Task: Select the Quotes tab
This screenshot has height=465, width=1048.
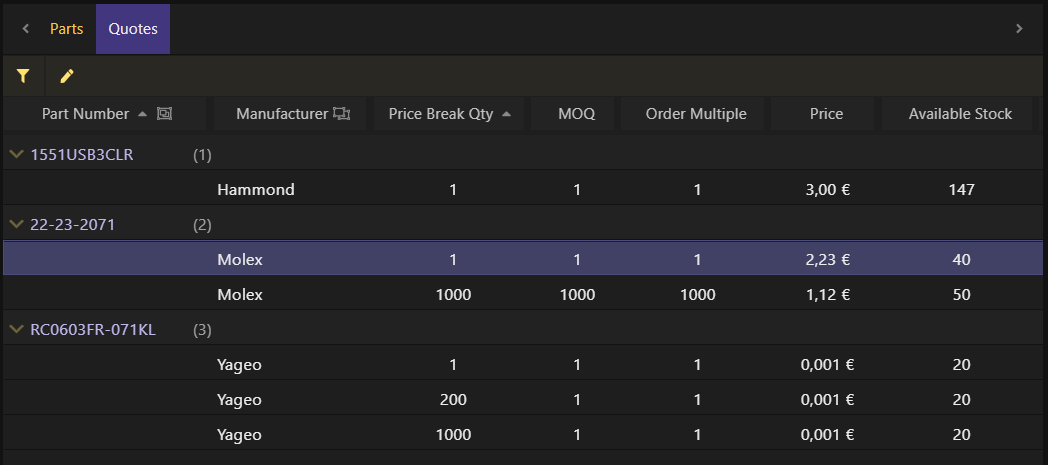Action: point(133,29)
